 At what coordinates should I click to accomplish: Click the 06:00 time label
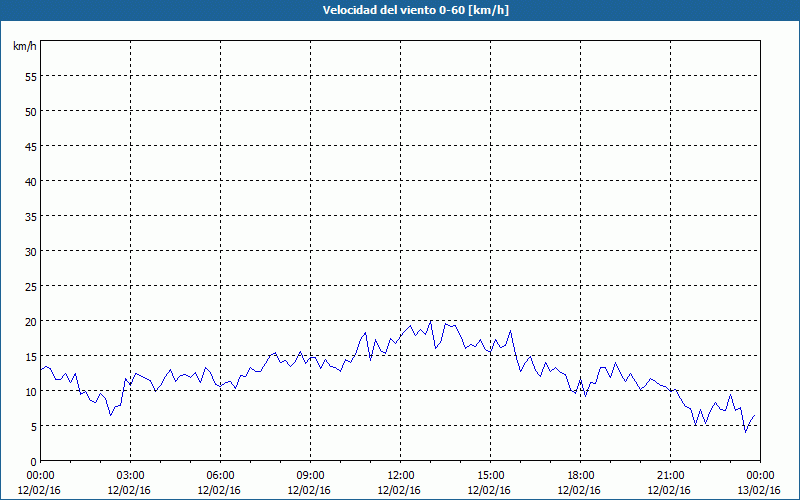220,476
